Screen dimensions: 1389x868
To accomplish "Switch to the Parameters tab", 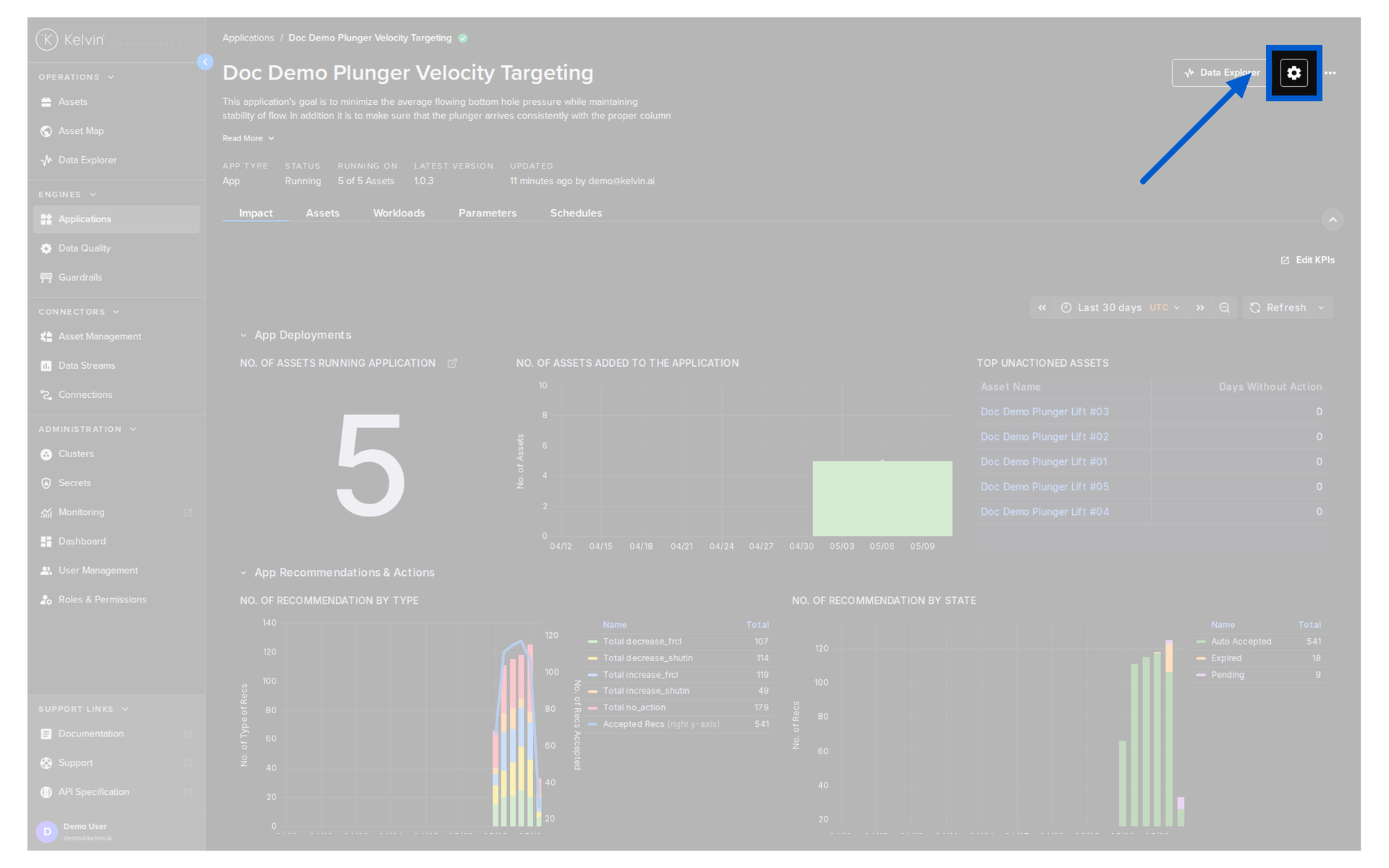I will point(488,213).
